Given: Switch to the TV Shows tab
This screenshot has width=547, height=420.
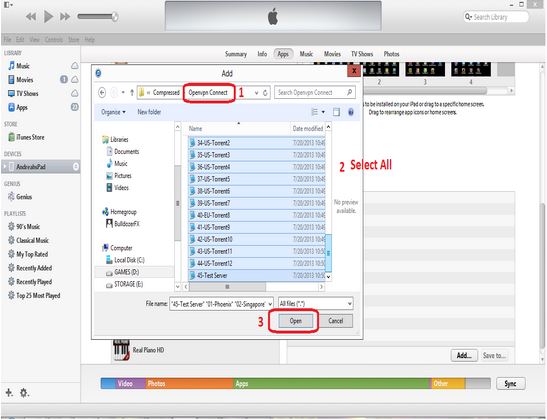Looking at the screenshot, I should 362,54.
